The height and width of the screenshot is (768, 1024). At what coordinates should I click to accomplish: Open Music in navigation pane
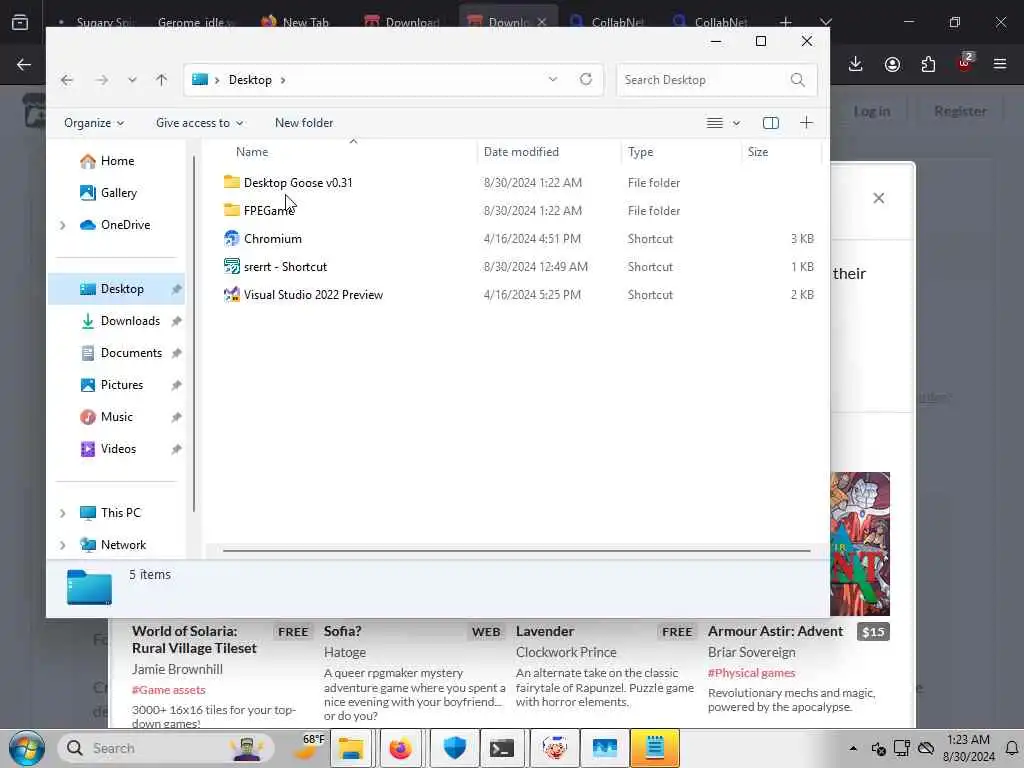tap(116, 417)
